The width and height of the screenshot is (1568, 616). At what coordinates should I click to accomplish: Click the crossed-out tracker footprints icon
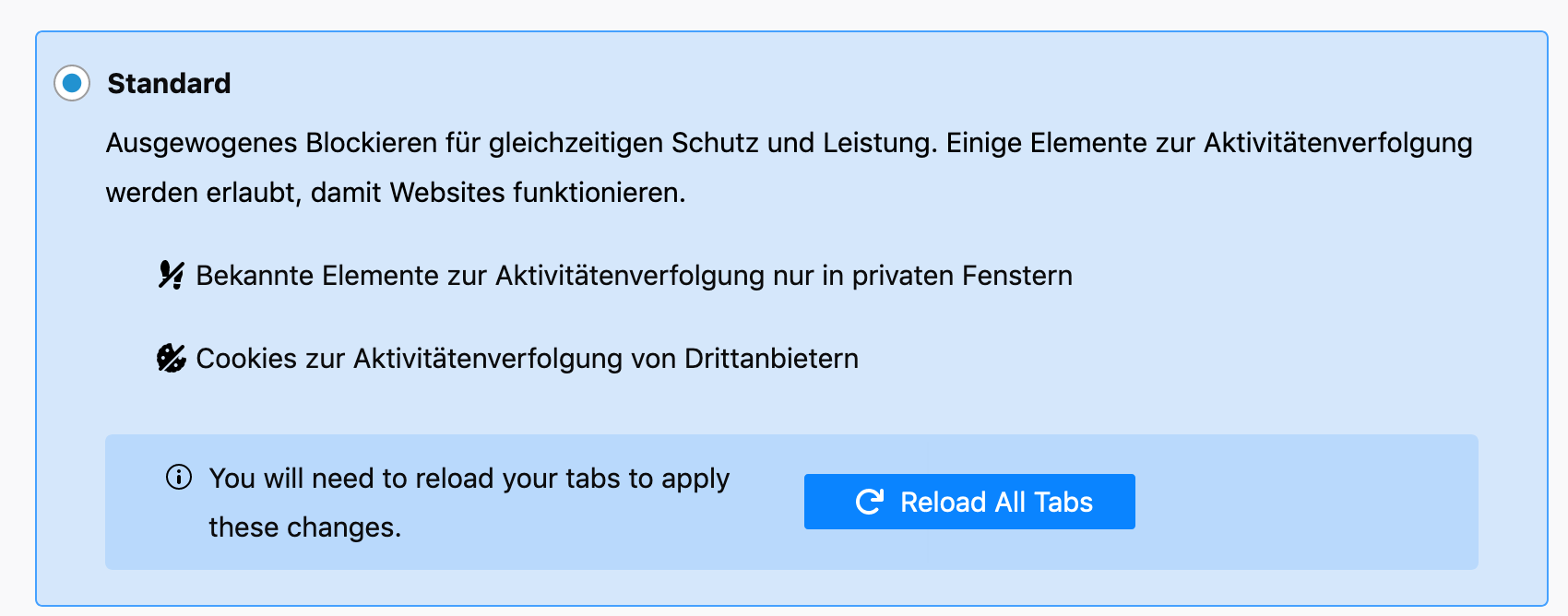click(171, 275)
